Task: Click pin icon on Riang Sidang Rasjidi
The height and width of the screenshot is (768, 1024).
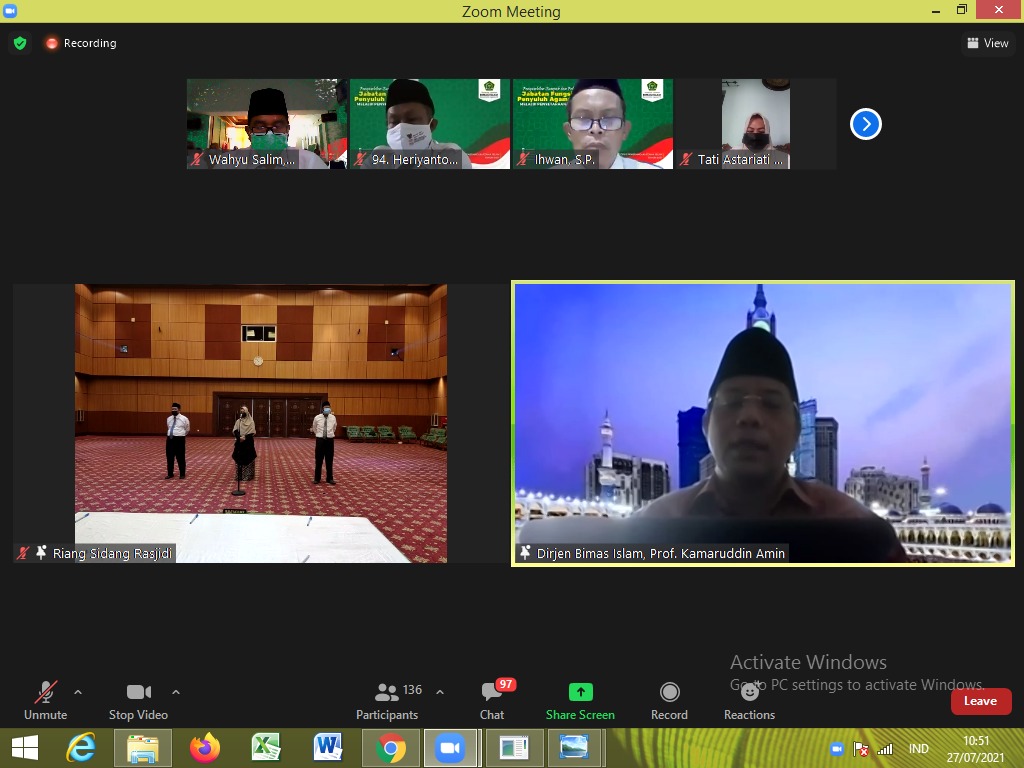Action: (x=41, y=552)
